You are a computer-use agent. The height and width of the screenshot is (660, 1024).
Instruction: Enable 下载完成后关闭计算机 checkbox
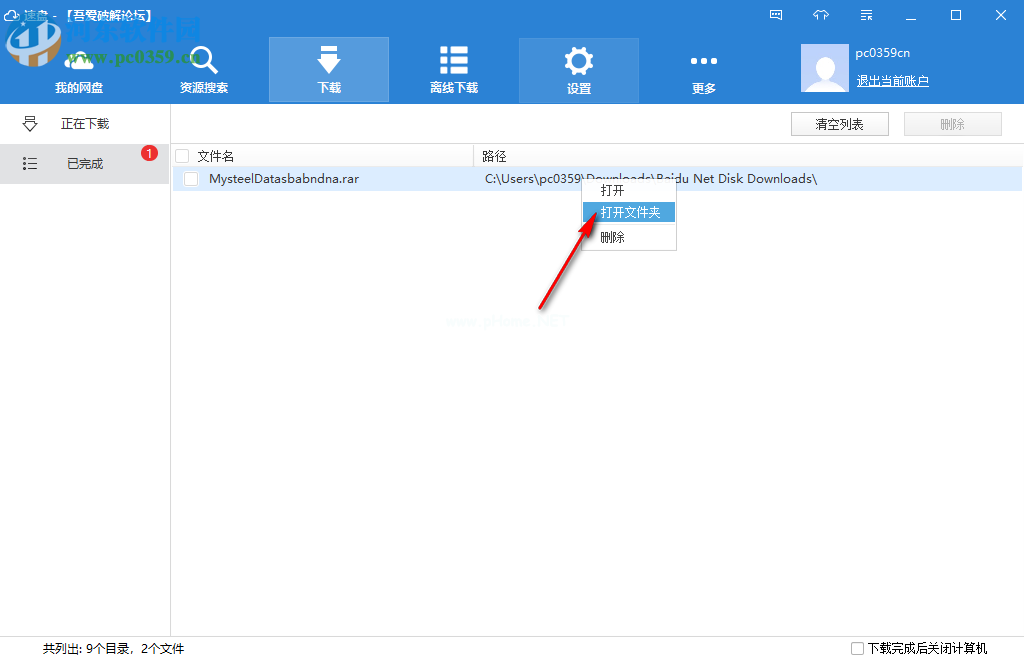(x=857, y=648)
